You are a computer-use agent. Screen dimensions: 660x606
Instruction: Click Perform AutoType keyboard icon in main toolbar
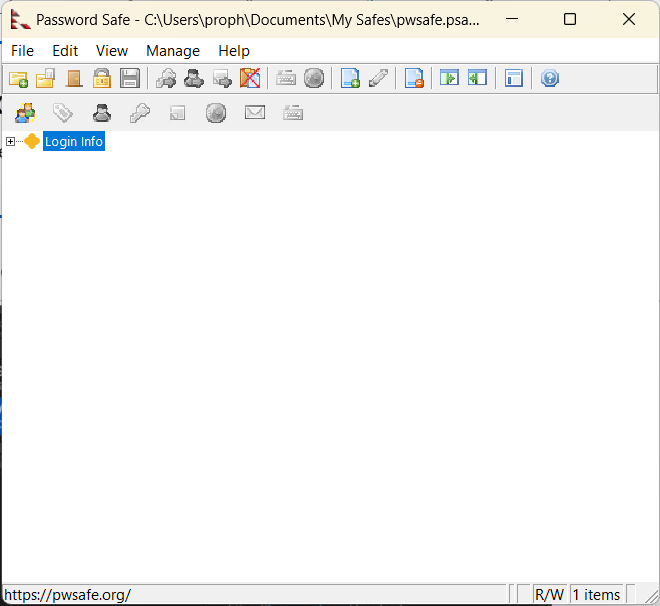click(286, 78)
